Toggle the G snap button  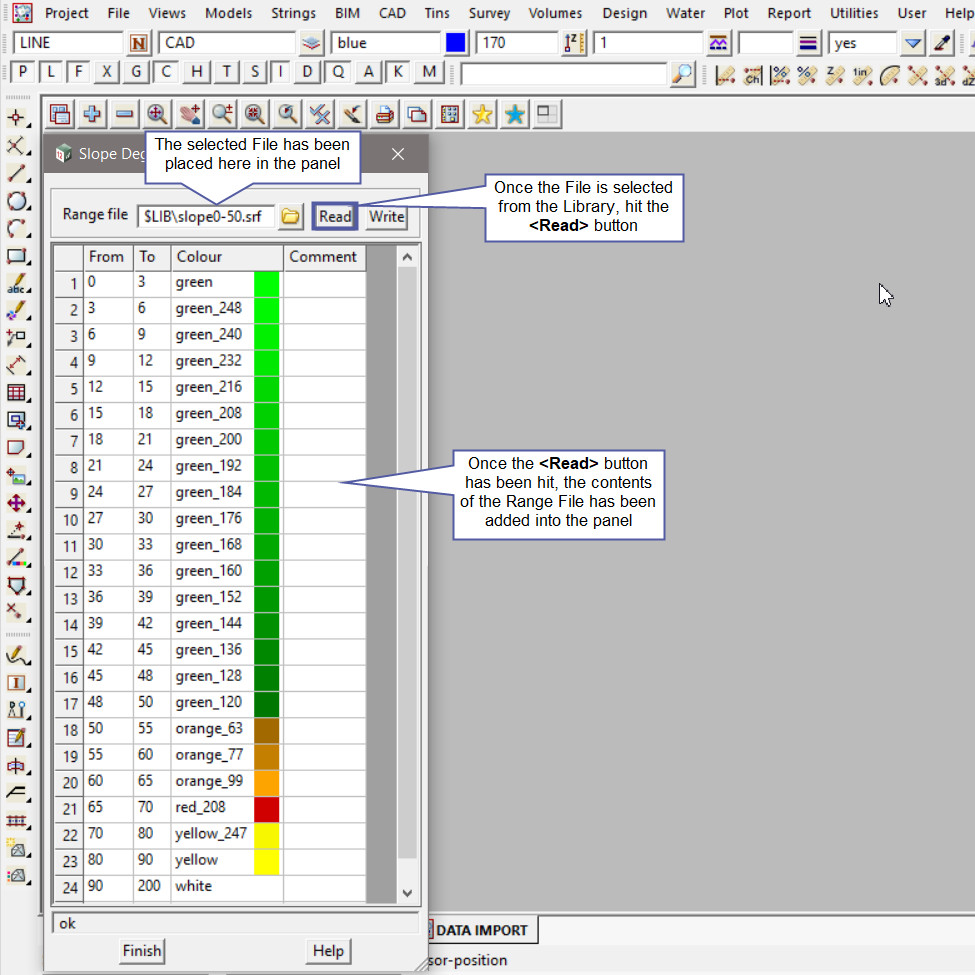[x=137, y=72]
